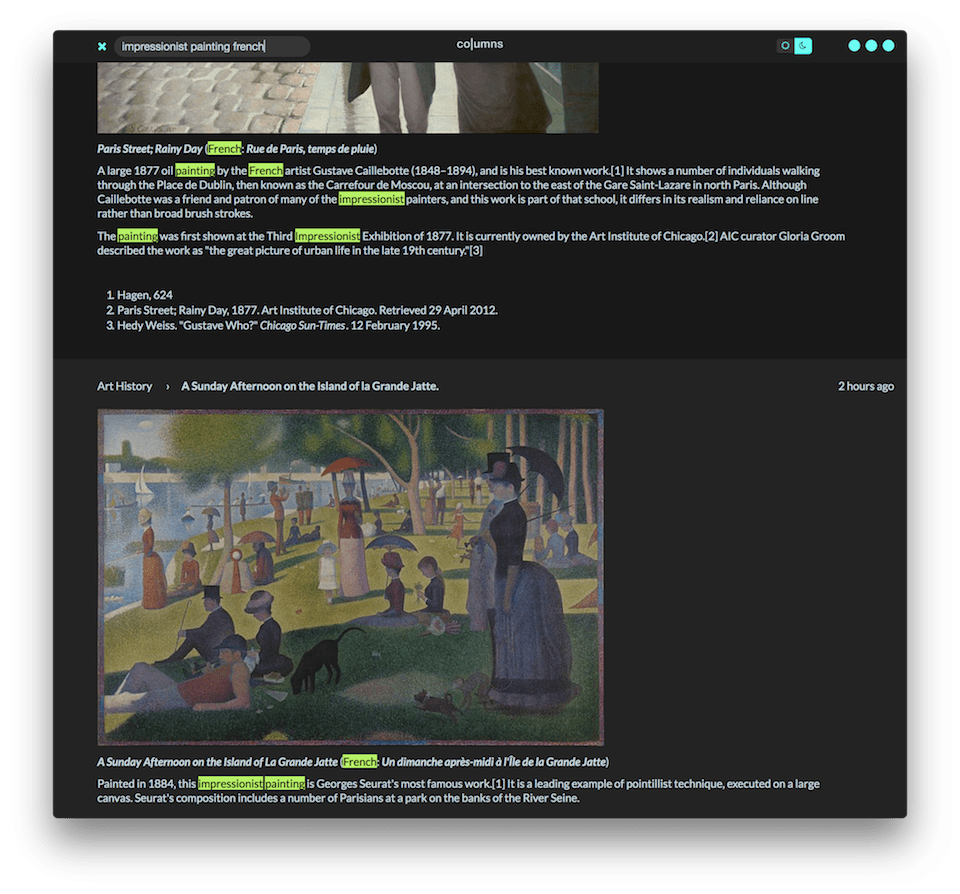Clear the search query with the X icon
960x894 pixels.
click(x=103, y=45)
